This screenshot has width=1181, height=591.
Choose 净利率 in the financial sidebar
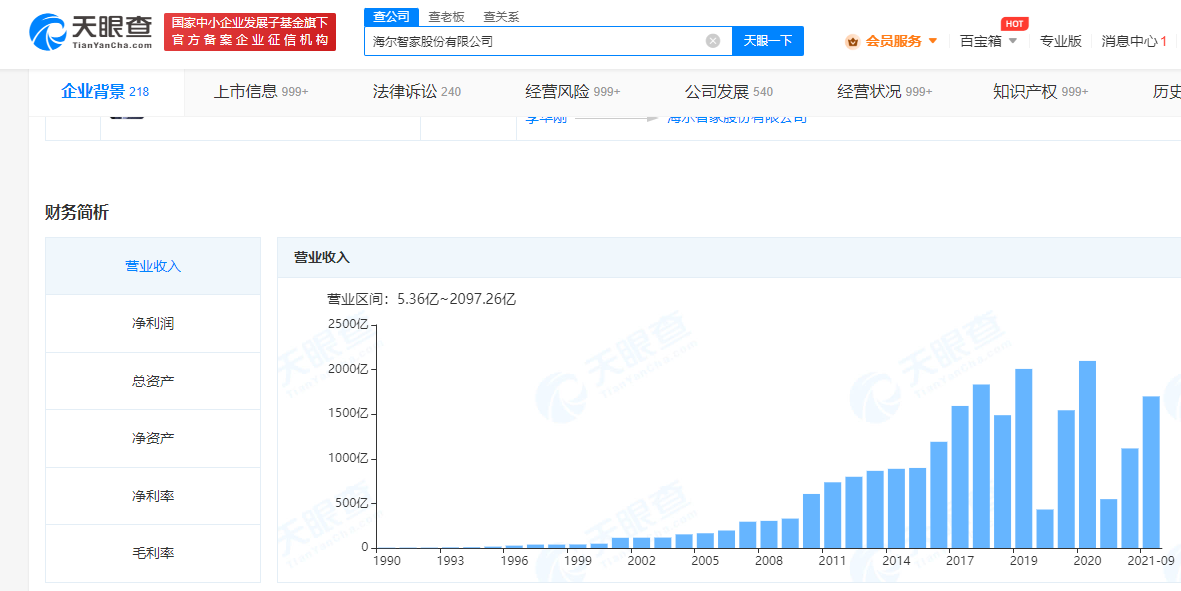tap(153, 495)
